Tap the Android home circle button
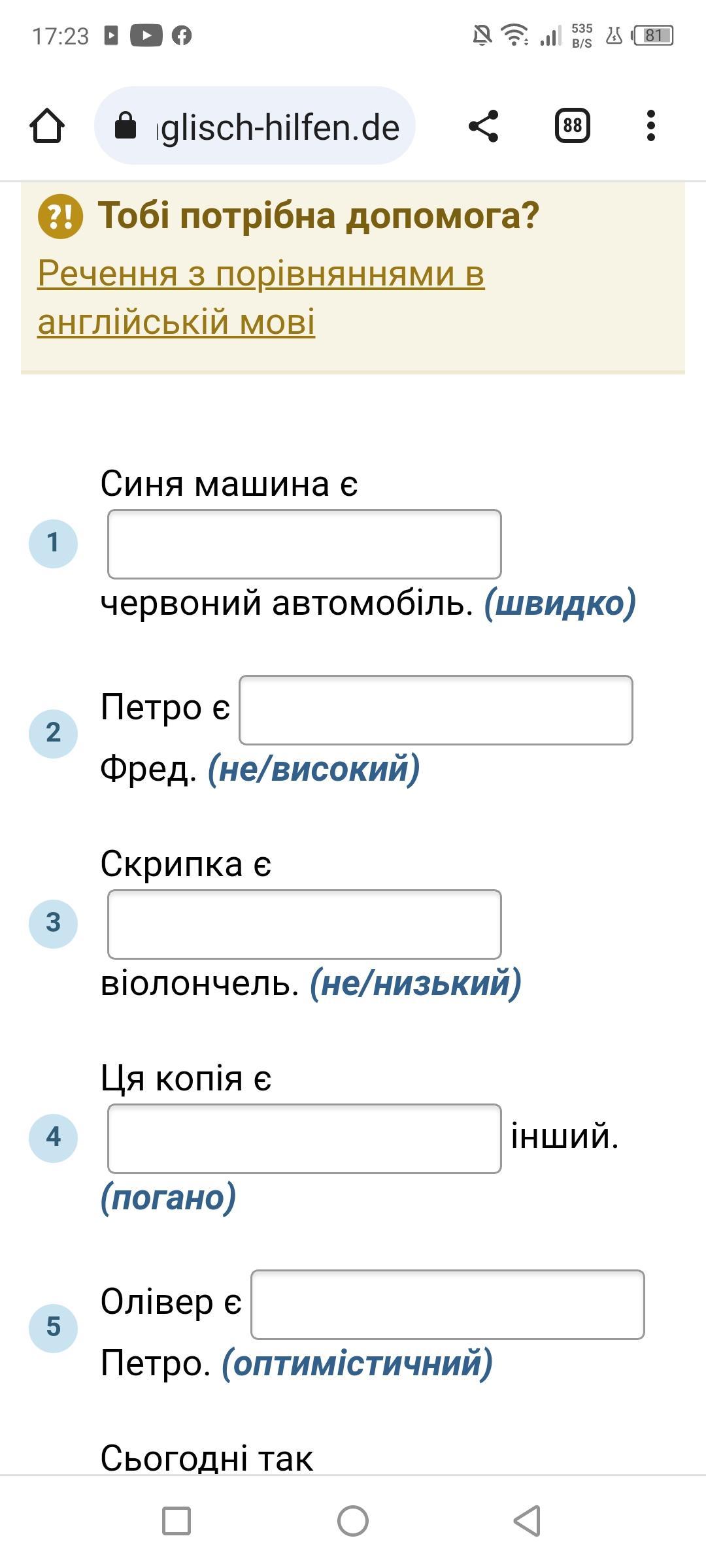Viewport: 706px width, 1568px height. (x=353, y=1521)
